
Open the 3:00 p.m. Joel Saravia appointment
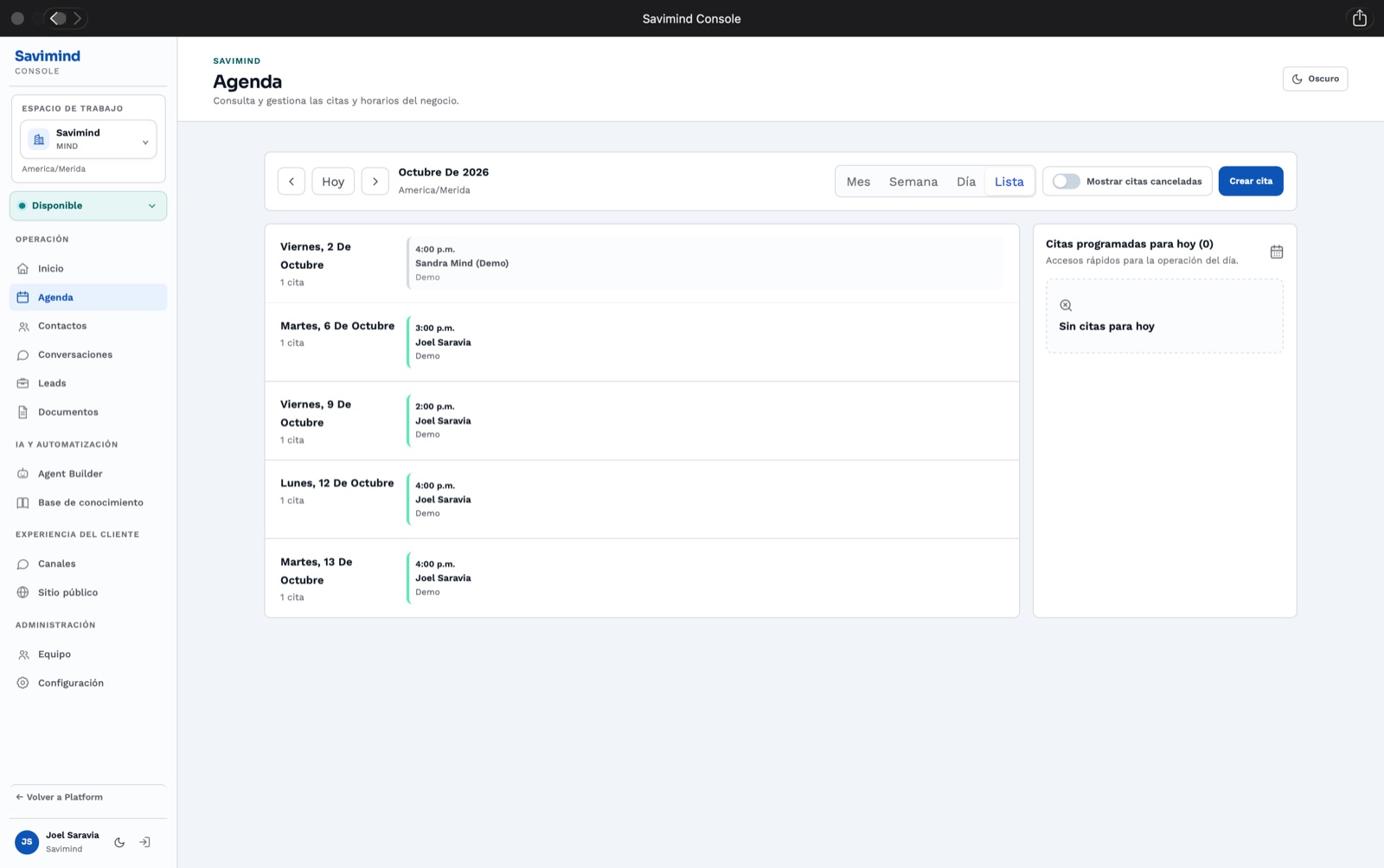[x=705, y=342]
